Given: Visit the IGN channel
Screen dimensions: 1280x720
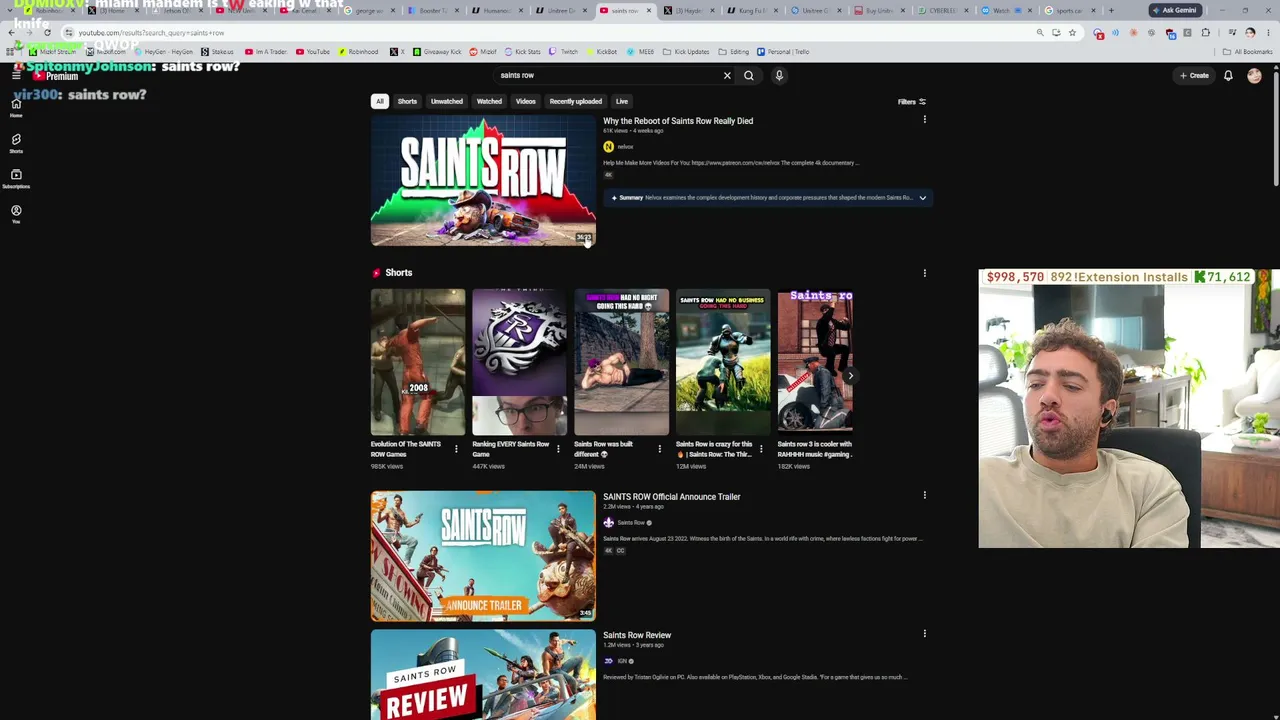Looking at the screenshot, I should click(x=621, y=661).
